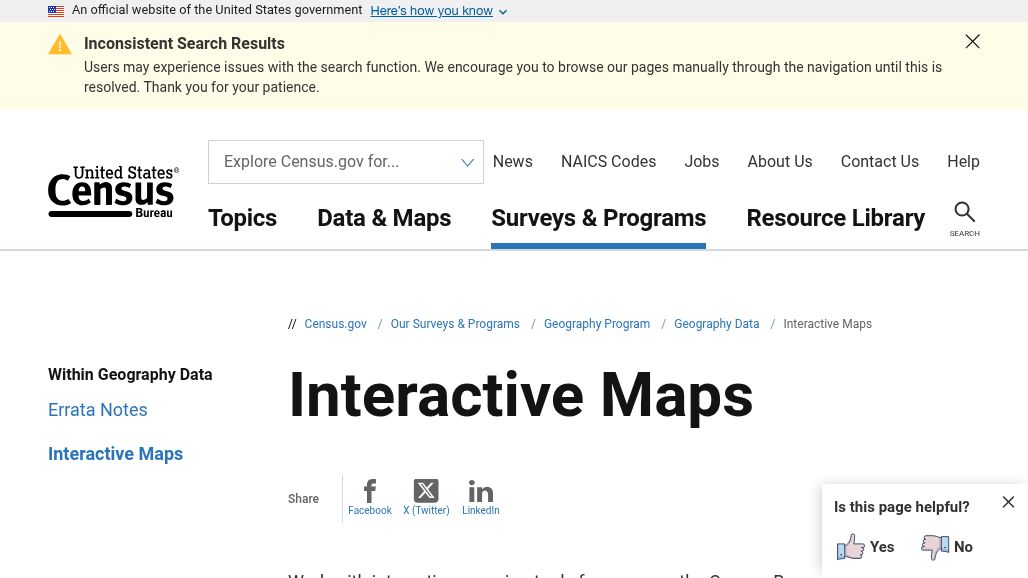
Task: Share page via Facebook icon
Action: 369,492
